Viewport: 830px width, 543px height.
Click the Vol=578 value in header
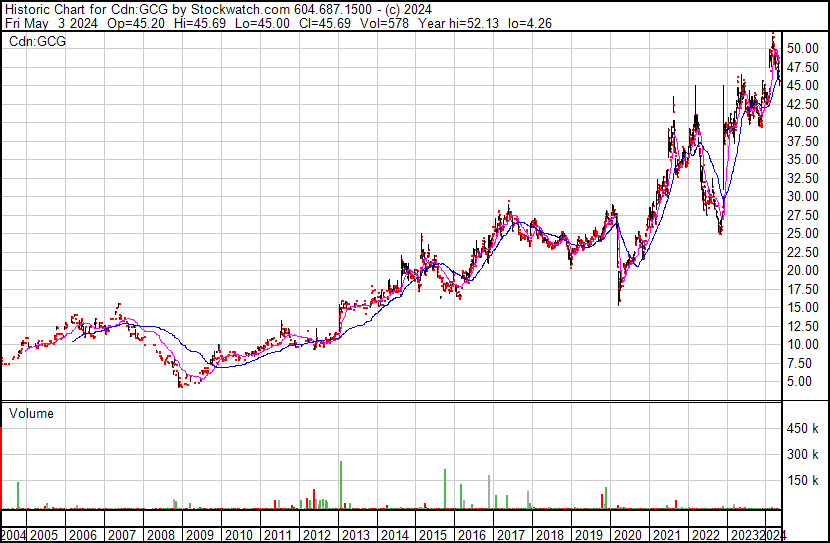pos(384,23)
